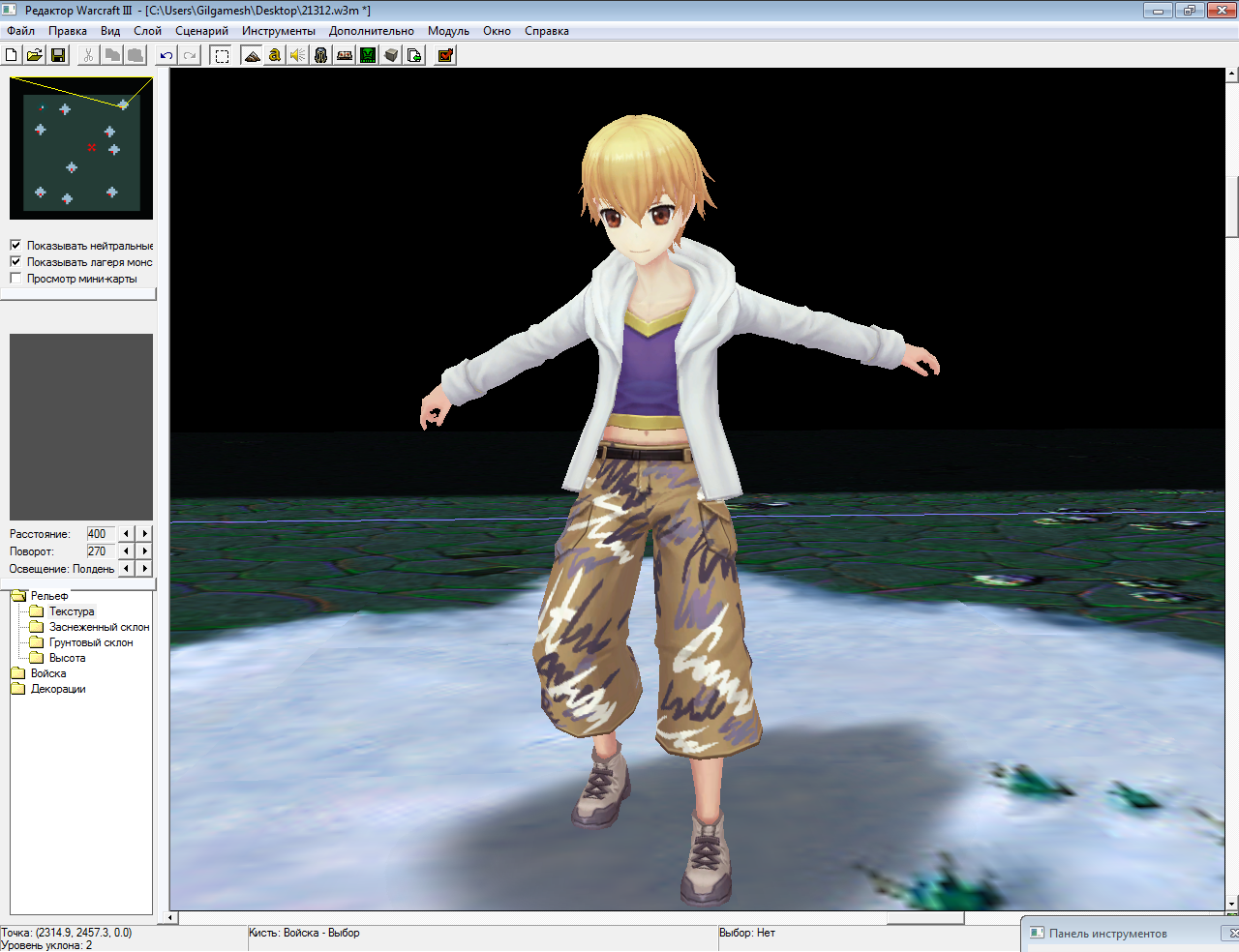The image size is (1239, 952).
Task: Click the 'Выбор: Нет' status text
Action: 747,933
